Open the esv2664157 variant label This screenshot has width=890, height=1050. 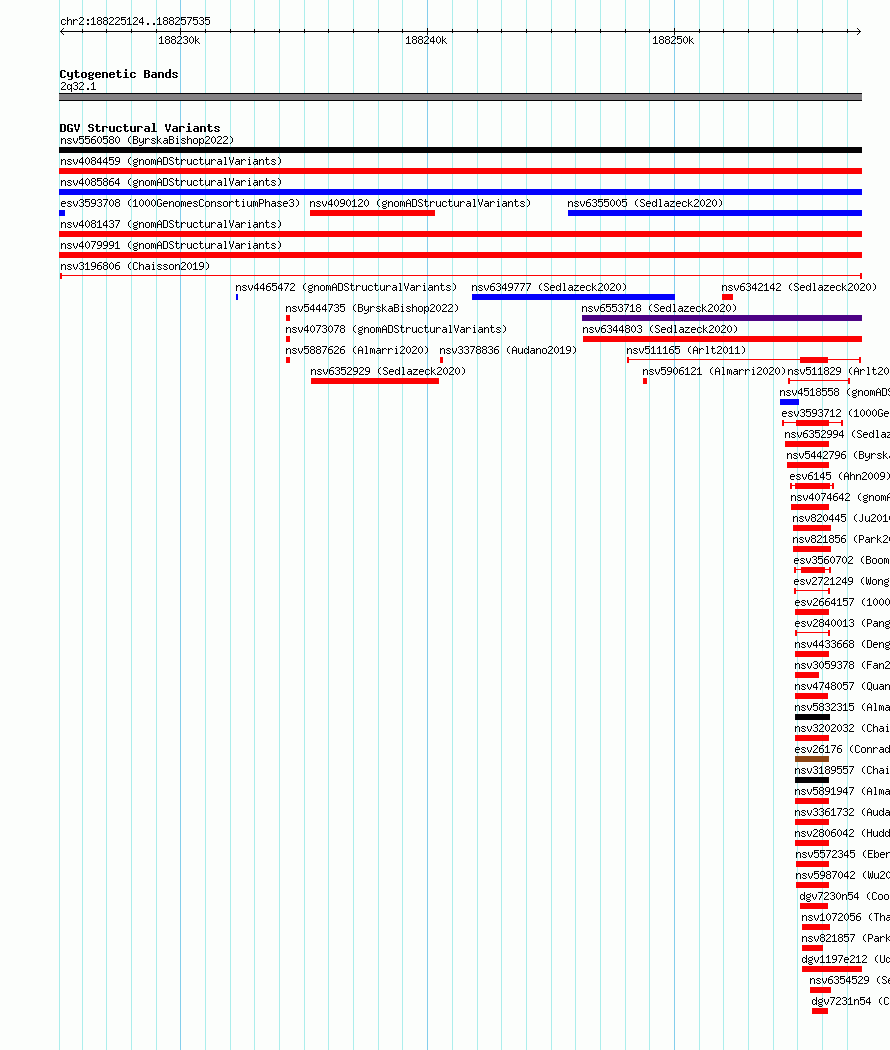click(842, 602)
